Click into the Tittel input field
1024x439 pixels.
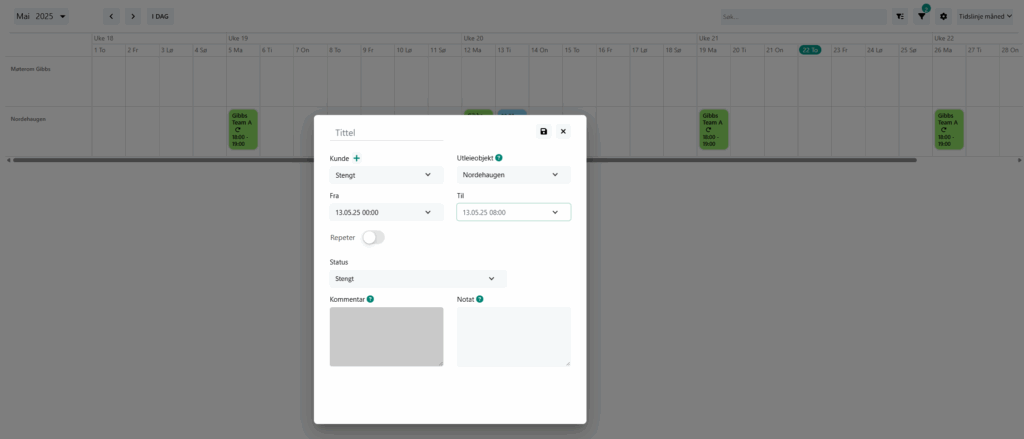[x=386, y=132]
